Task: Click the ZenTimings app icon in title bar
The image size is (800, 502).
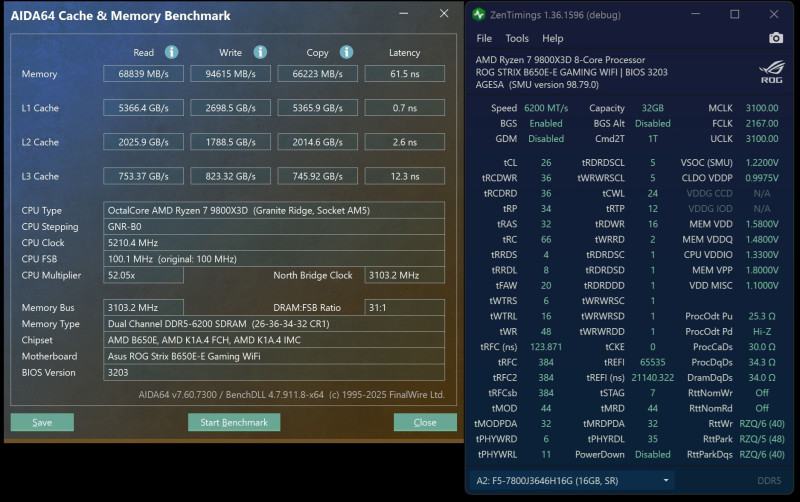Action: coord(479,14)
